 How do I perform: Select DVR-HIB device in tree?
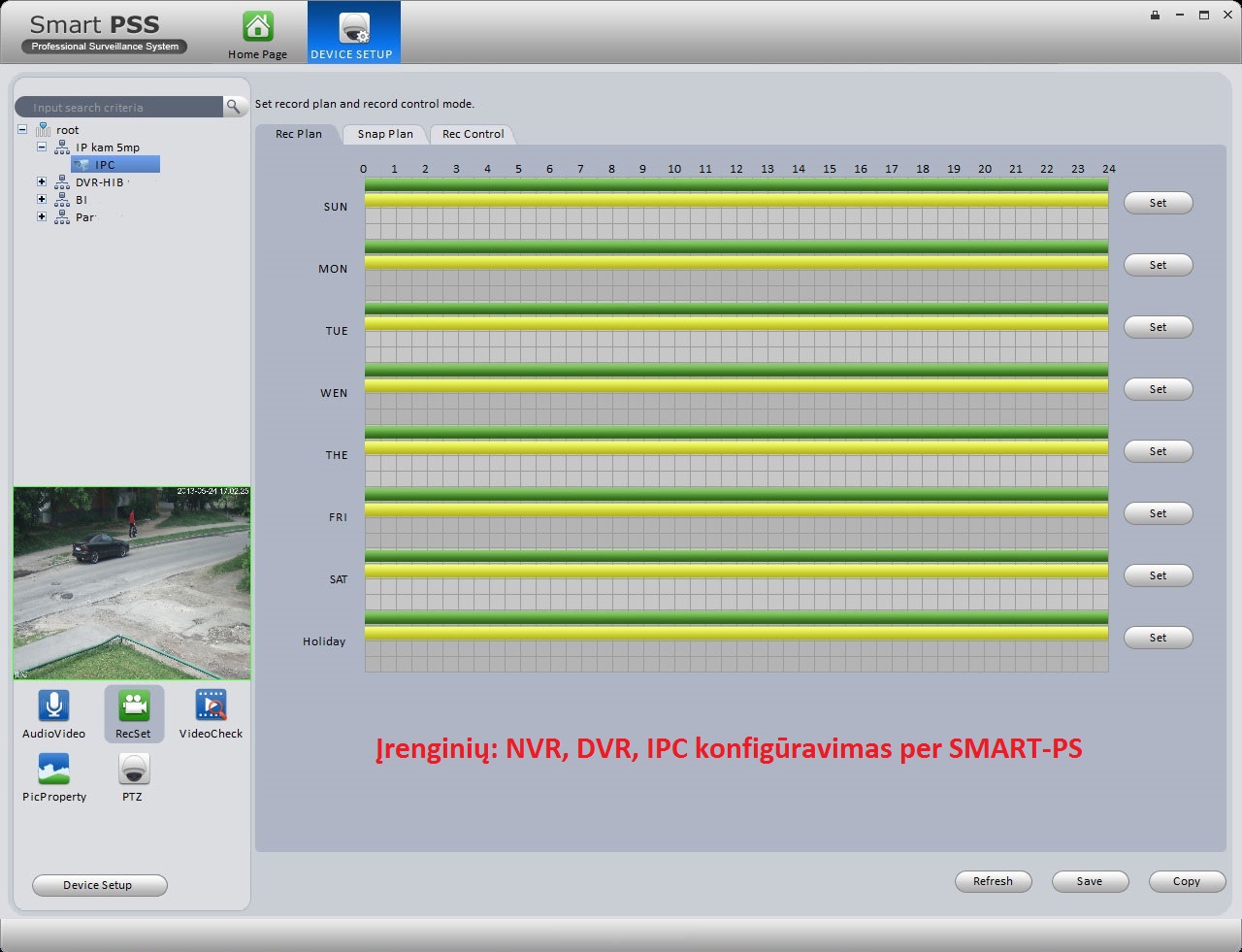100,182
